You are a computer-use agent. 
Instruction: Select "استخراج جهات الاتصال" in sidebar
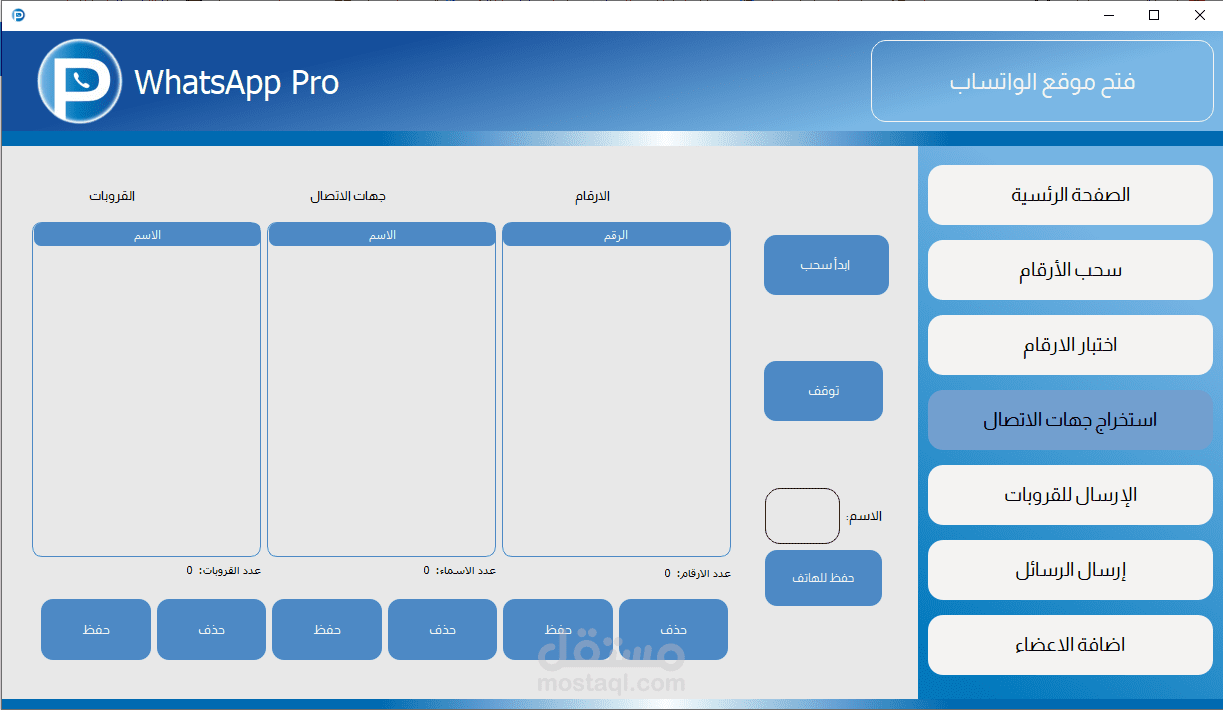tap(1070, 420)
